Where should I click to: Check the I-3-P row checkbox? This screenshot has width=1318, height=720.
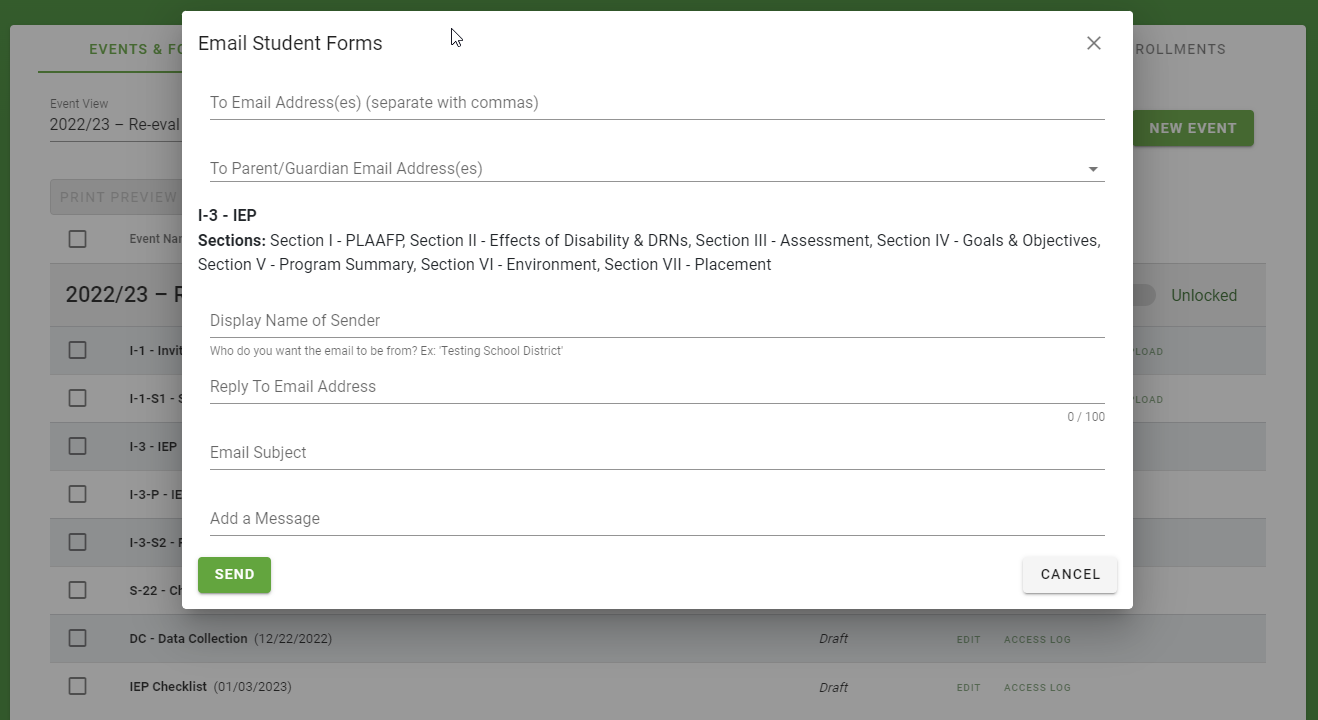click(x=77, y=494)
